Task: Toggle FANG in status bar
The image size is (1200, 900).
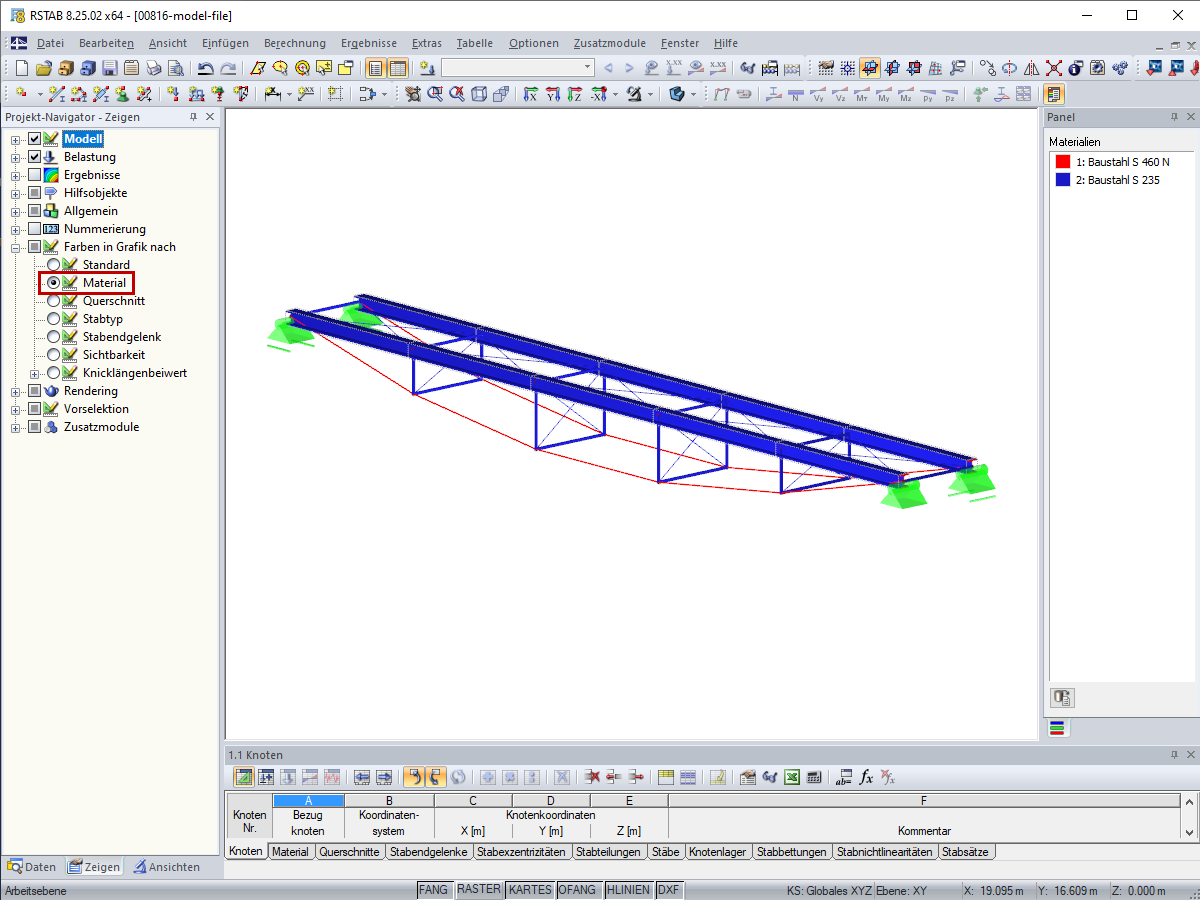Action: 434,890
